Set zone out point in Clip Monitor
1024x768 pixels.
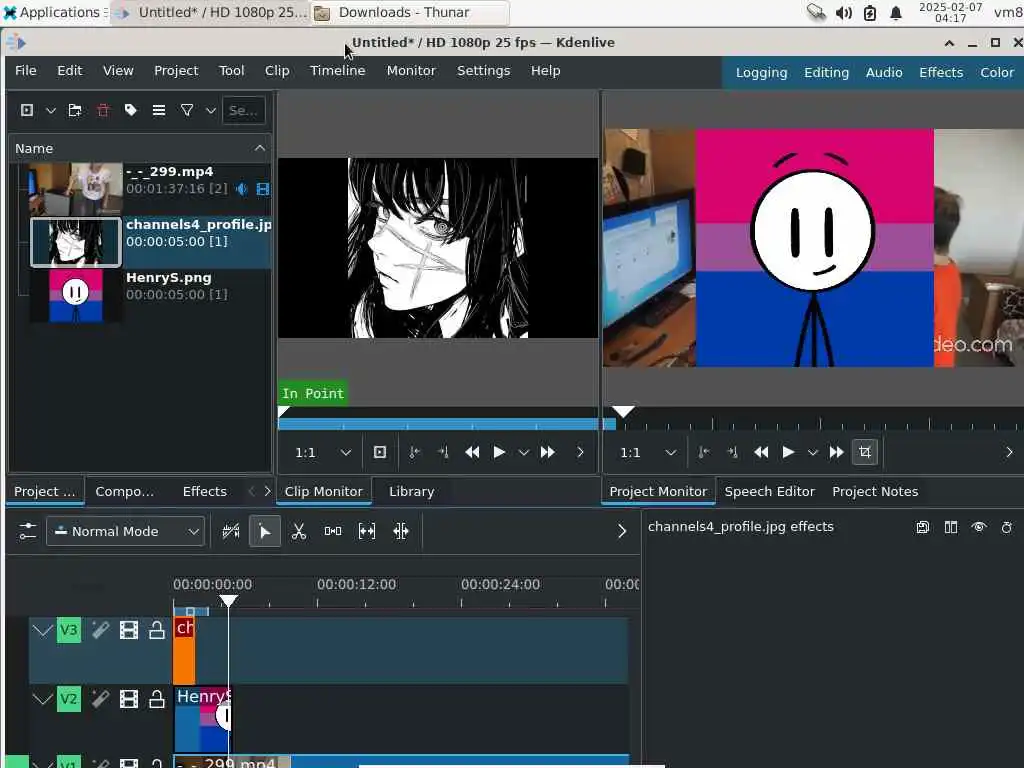coord(443,452)
